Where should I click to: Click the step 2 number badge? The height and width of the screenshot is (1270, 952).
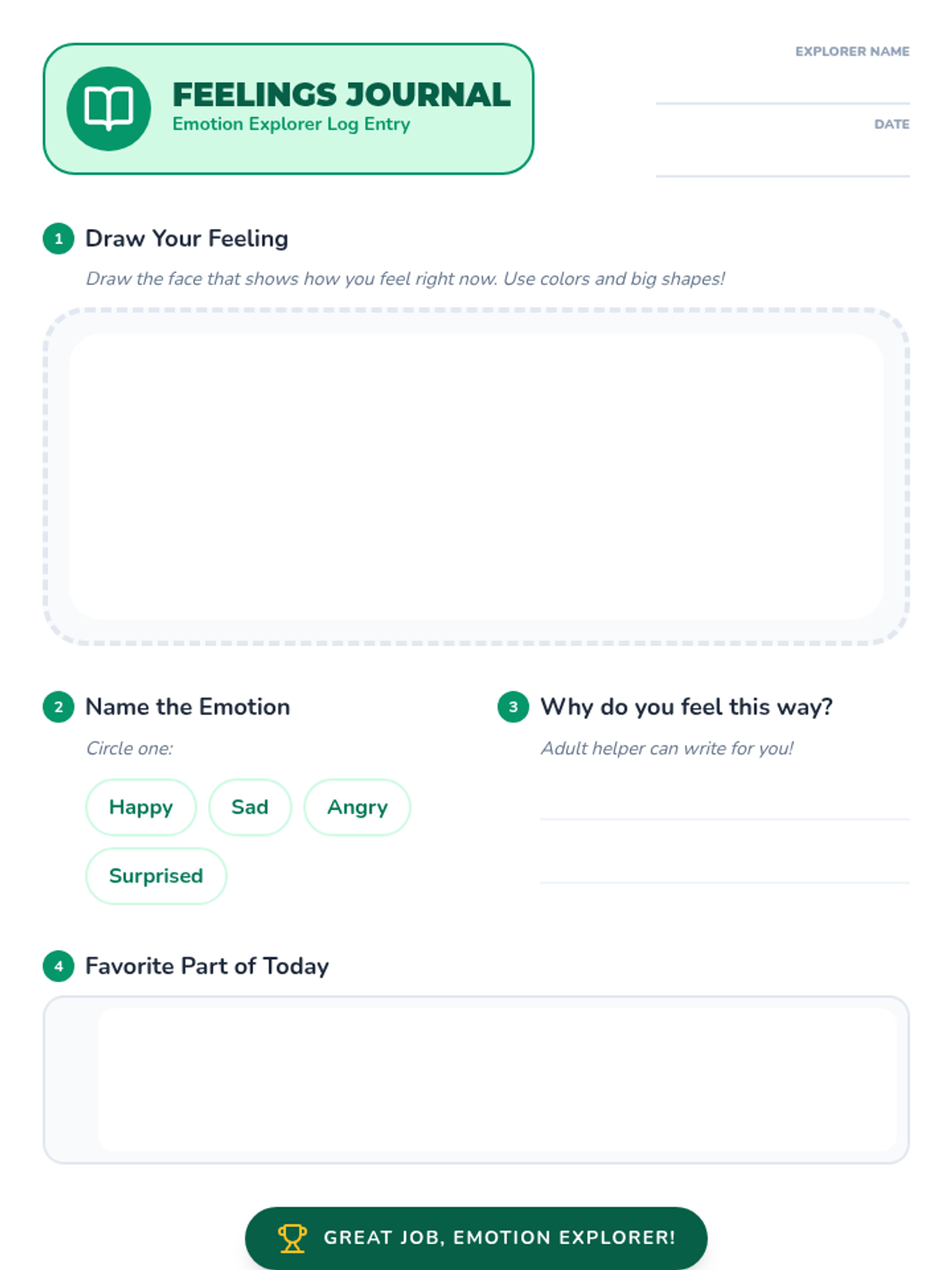pyautogui.click(x=58, y=706)
